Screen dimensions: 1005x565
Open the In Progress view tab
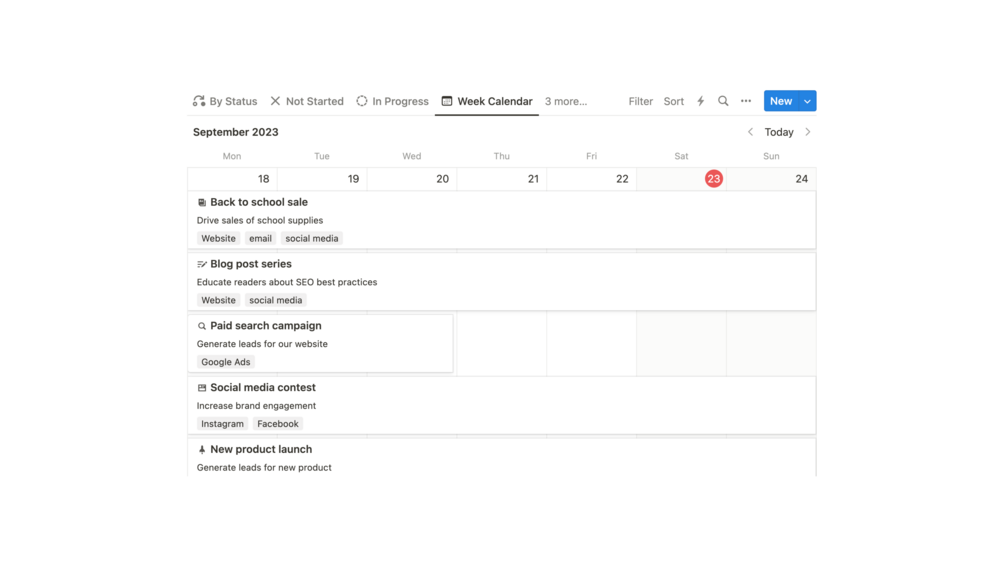click(392, 101)
